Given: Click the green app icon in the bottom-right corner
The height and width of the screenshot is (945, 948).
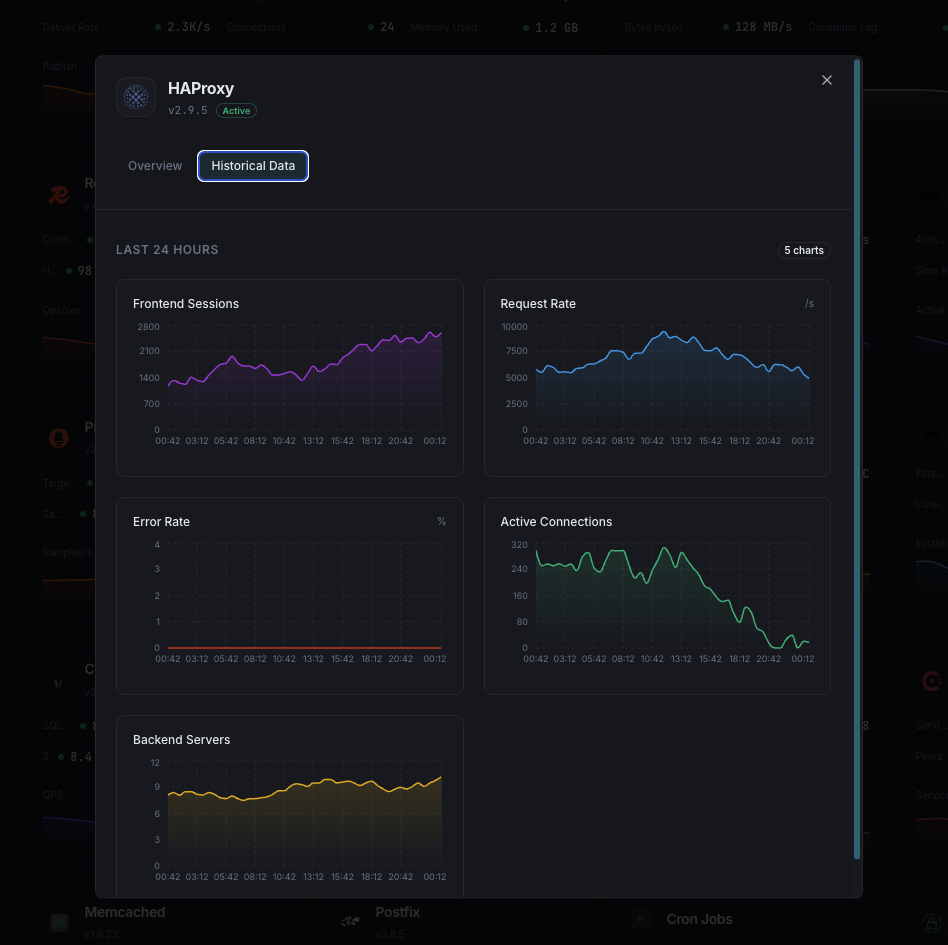Looking at the screenshot, I should pyautogui.click(x=931, y=923).
